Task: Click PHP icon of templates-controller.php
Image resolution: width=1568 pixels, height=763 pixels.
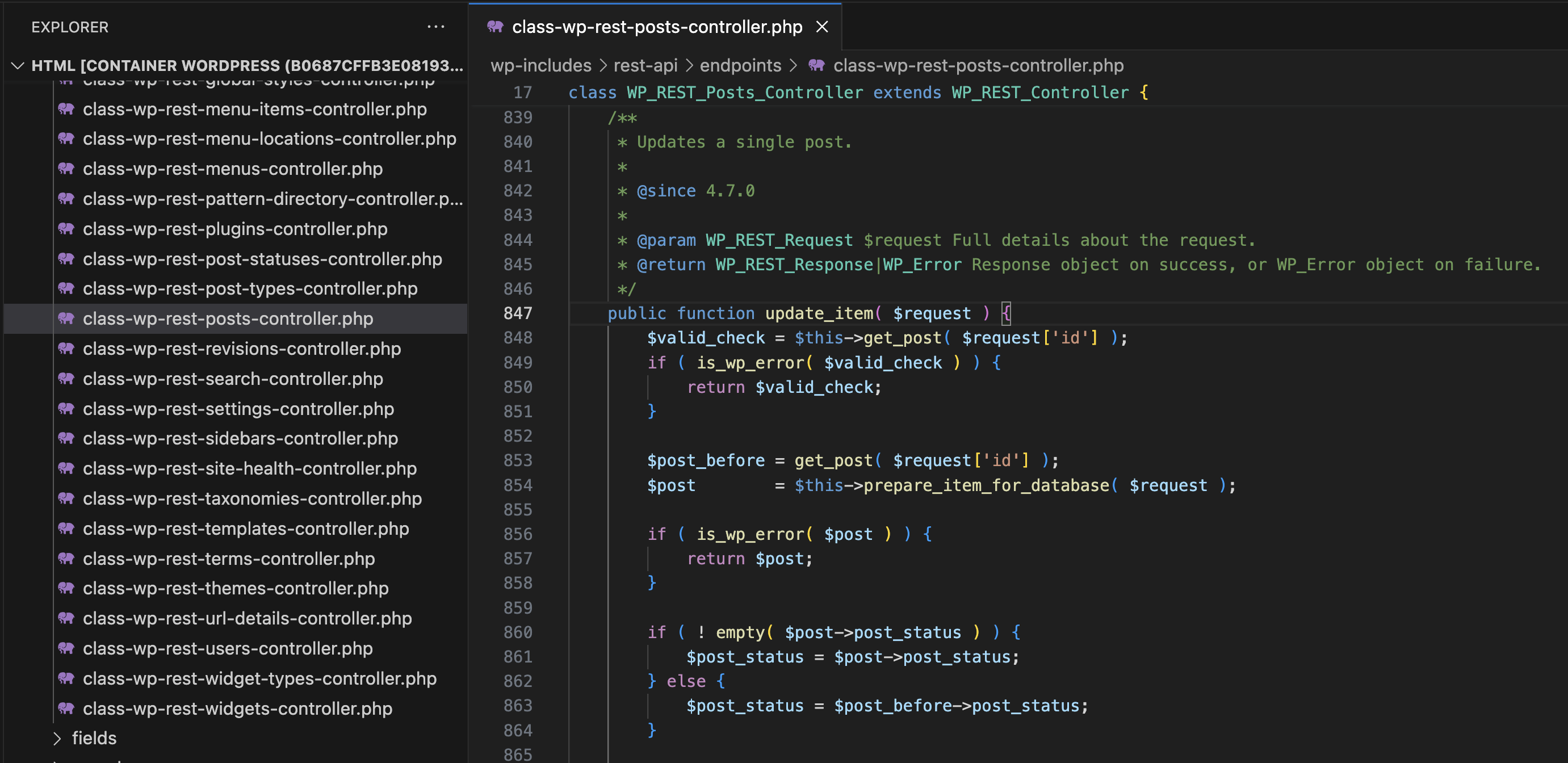Action: 66,529
